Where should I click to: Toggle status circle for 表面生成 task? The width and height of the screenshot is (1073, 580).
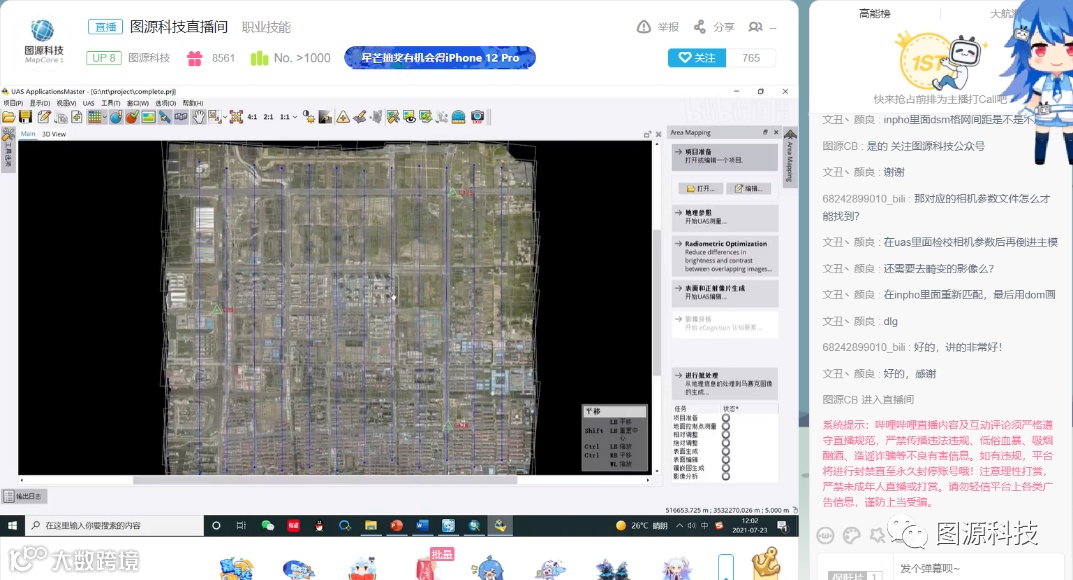click(725, 451)
